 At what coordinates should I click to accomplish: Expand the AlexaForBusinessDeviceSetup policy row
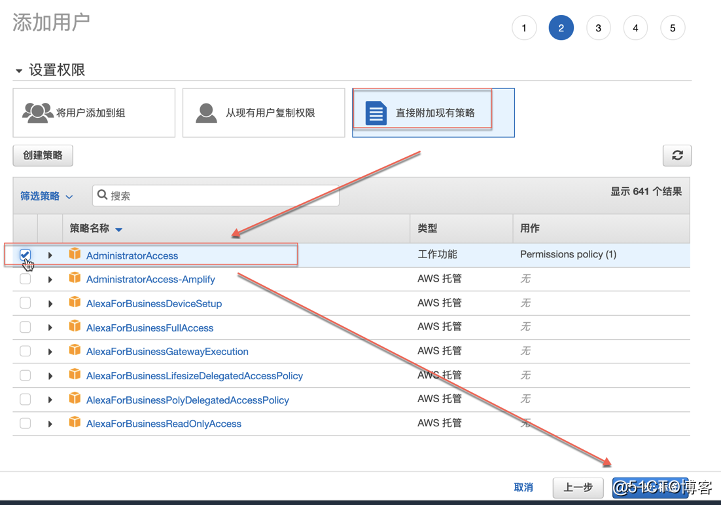tap(50, 304)
